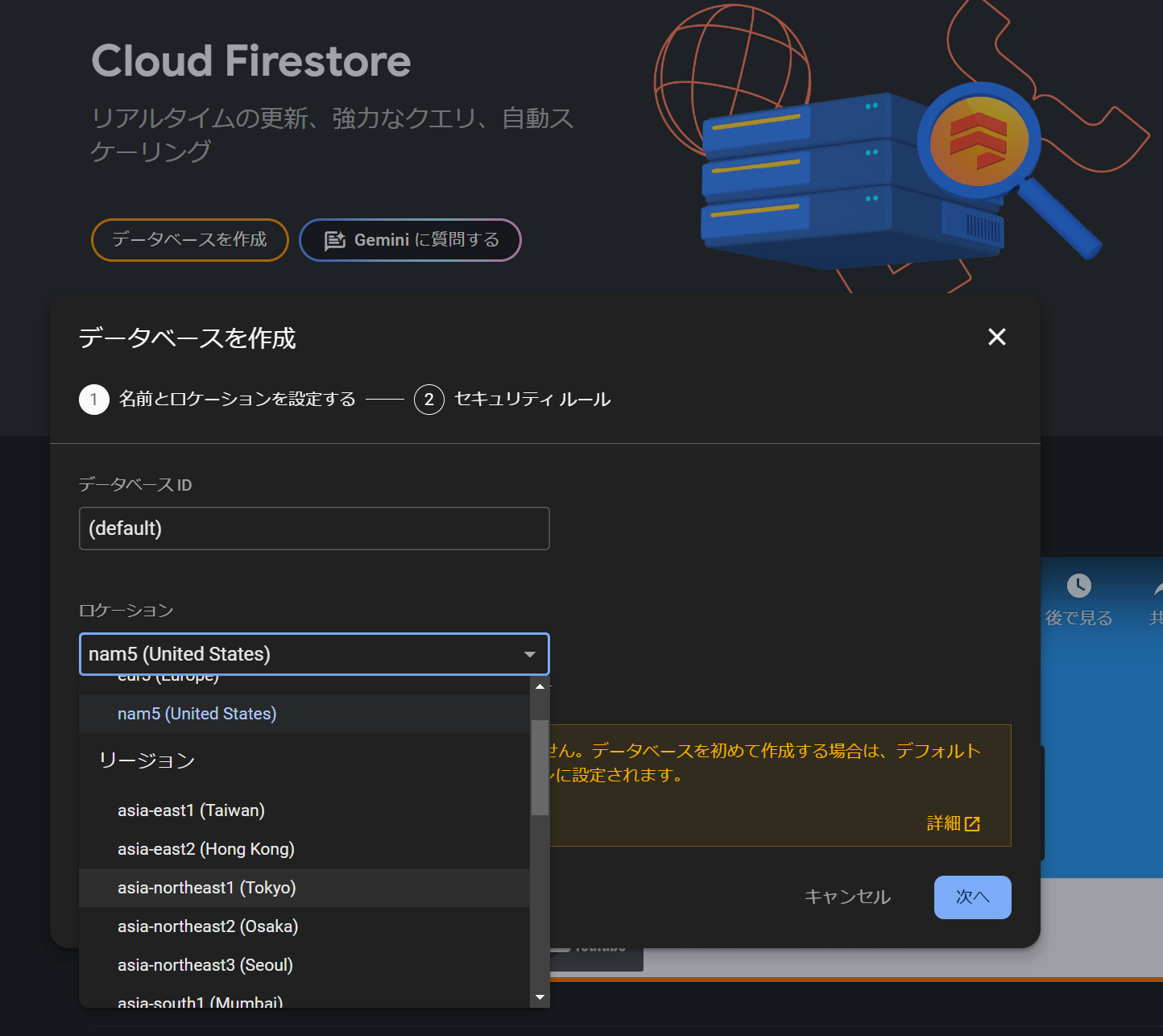Click the Cloud Firestore page title
The image size is (1163, 1036).
(x=251, y=61)
